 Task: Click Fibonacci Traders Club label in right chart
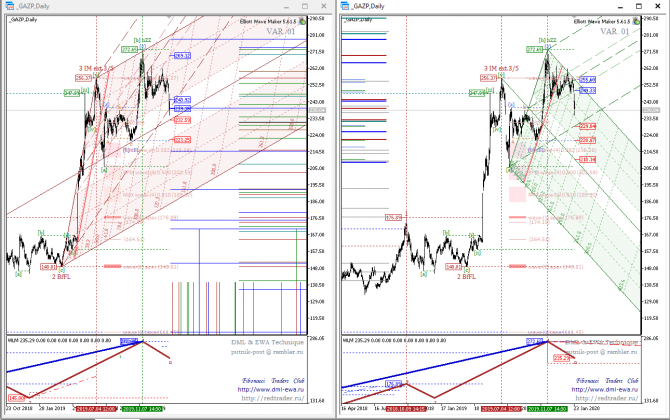point(607,381)
